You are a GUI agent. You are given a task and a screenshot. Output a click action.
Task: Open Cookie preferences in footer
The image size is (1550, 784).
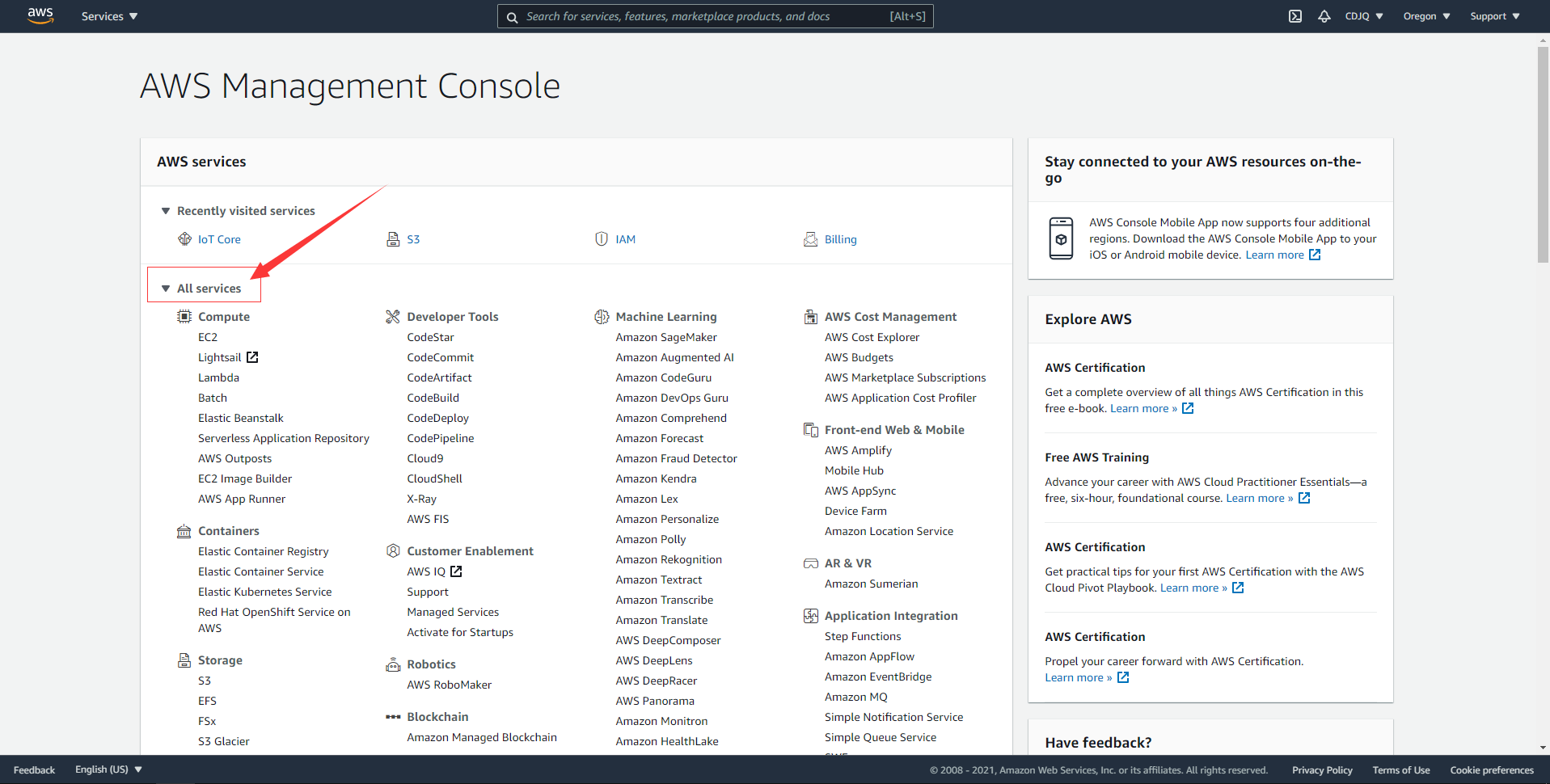click(1491, 770)
